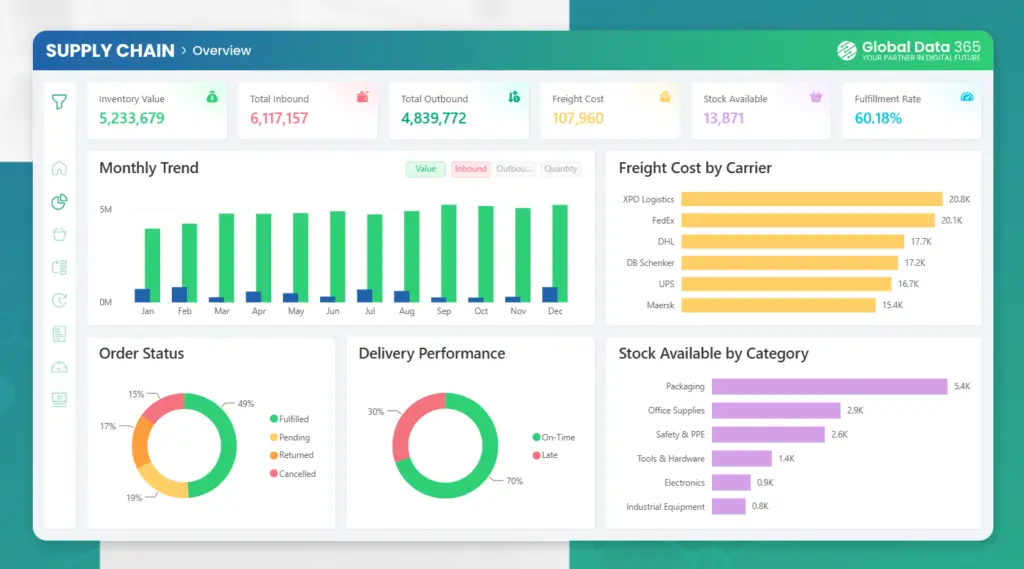Open the shopping basket sidebar icon

(59, 235)
